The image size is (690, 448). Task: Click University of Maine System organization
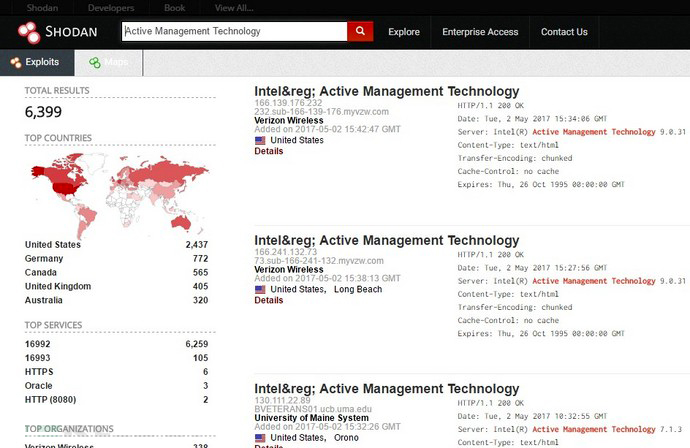pyautogui.click(x=312, y=418)
